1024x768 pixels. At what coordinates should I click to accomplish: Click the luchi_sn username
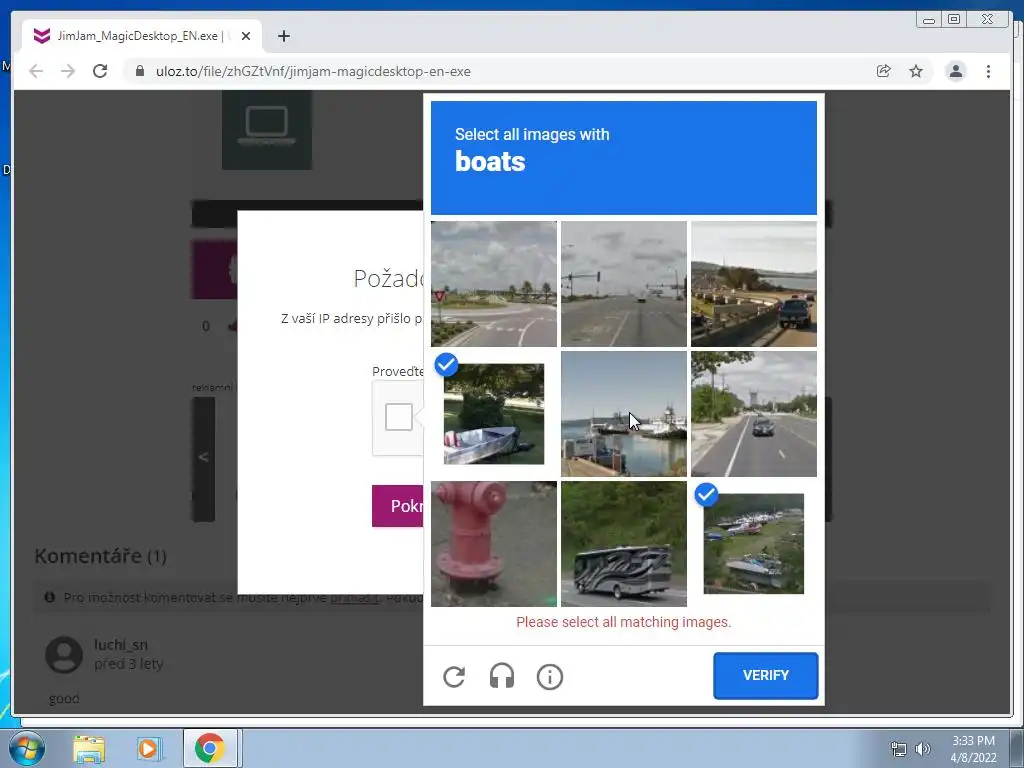coord(121,645)
